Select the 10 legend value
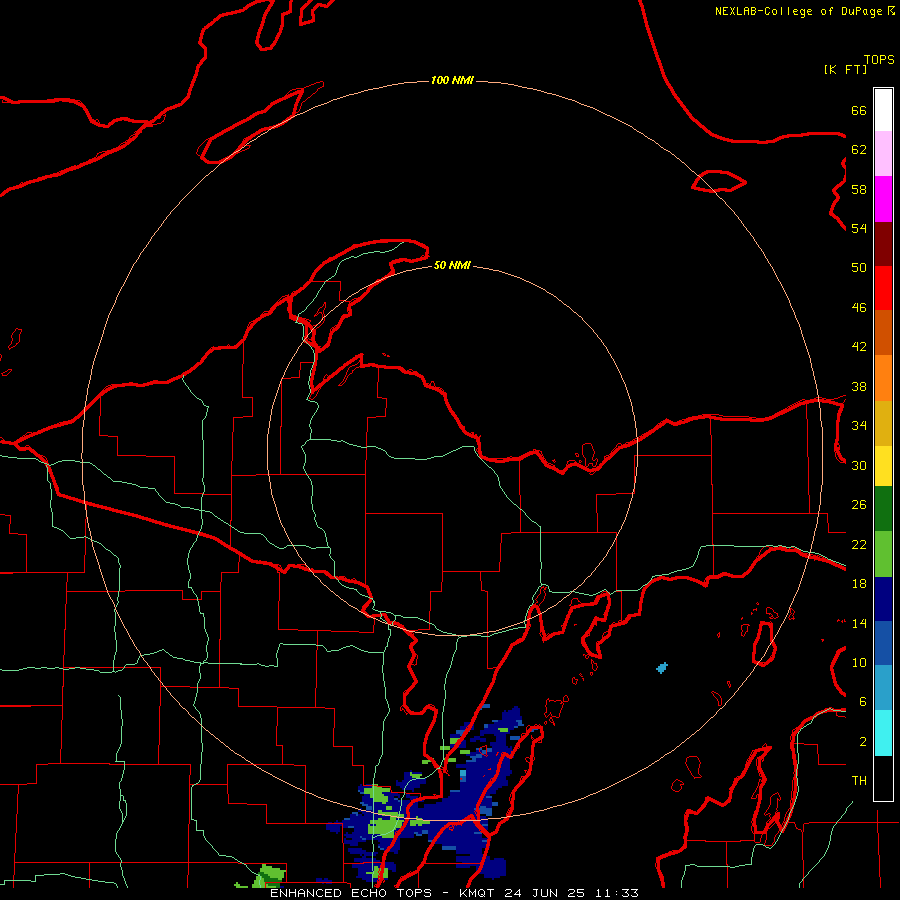The height and width of the screenshot is (900, 900). [x=859, y=663]
